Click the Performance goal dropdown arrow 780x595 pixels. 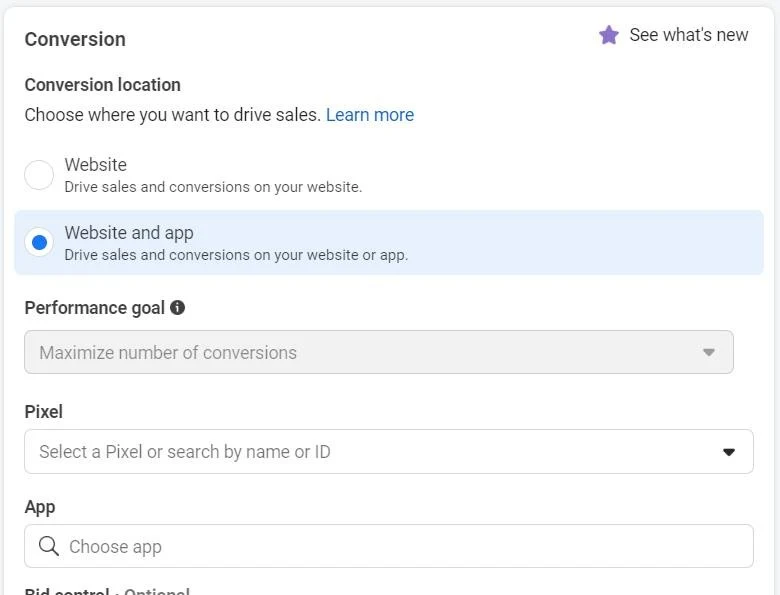708,352
